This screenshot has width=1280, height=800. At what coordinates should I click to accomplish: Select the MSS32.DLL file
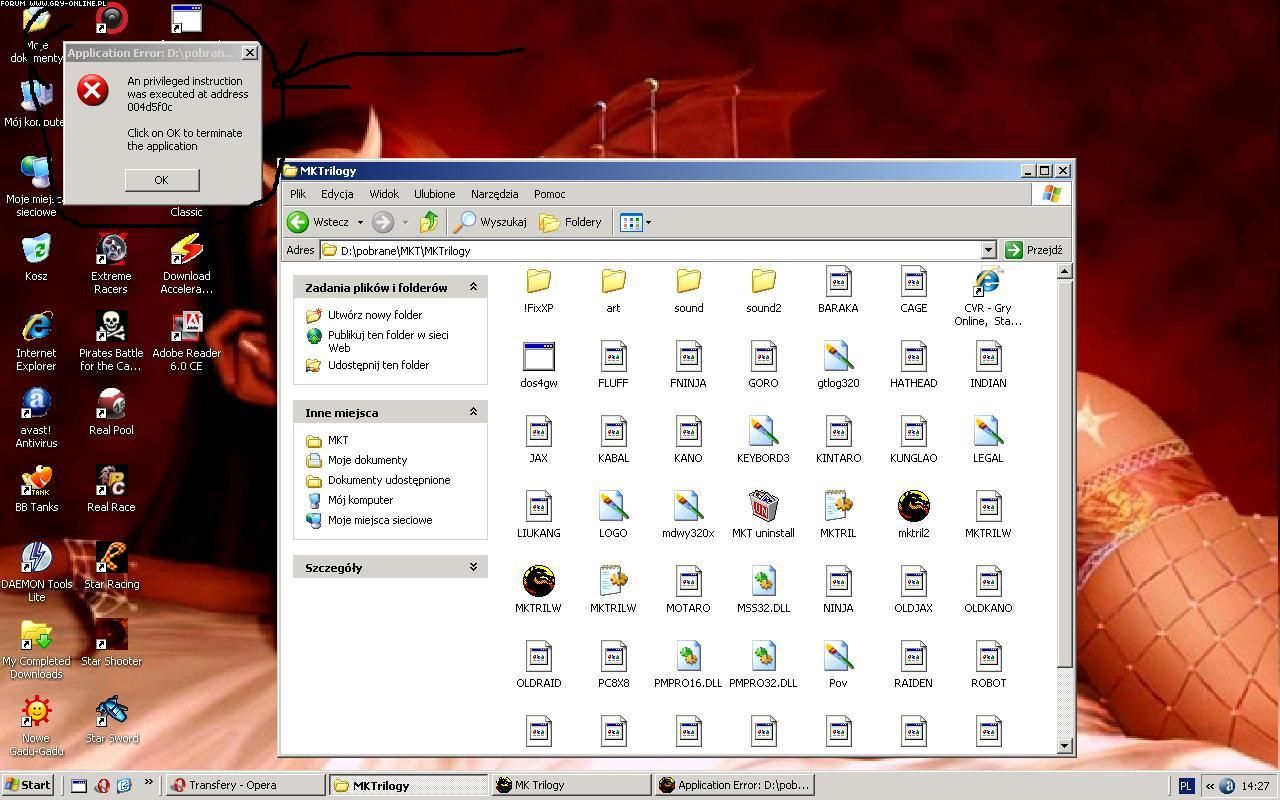click(x=763, y=582)
